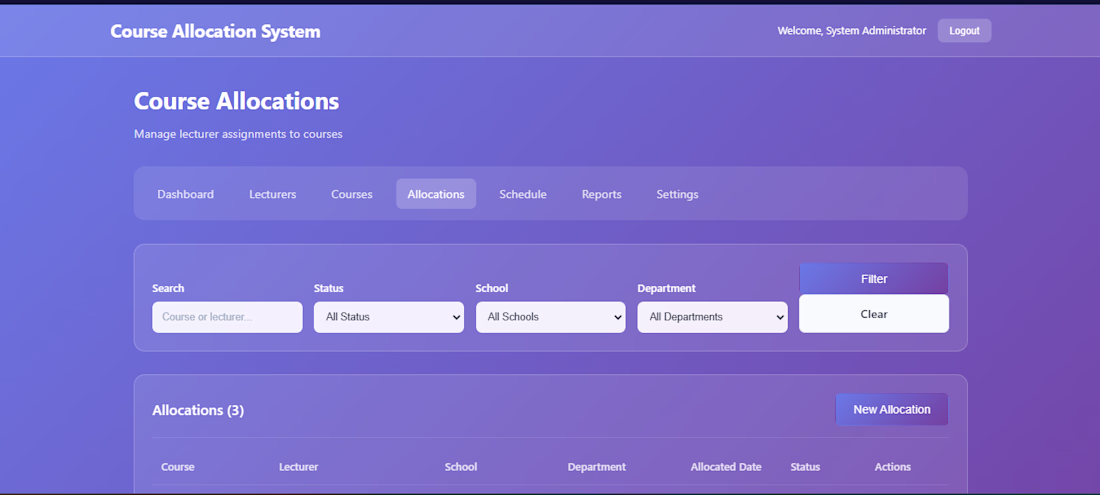
Task: Focus the Course or lecturer search field
Action: pos(227,317)
